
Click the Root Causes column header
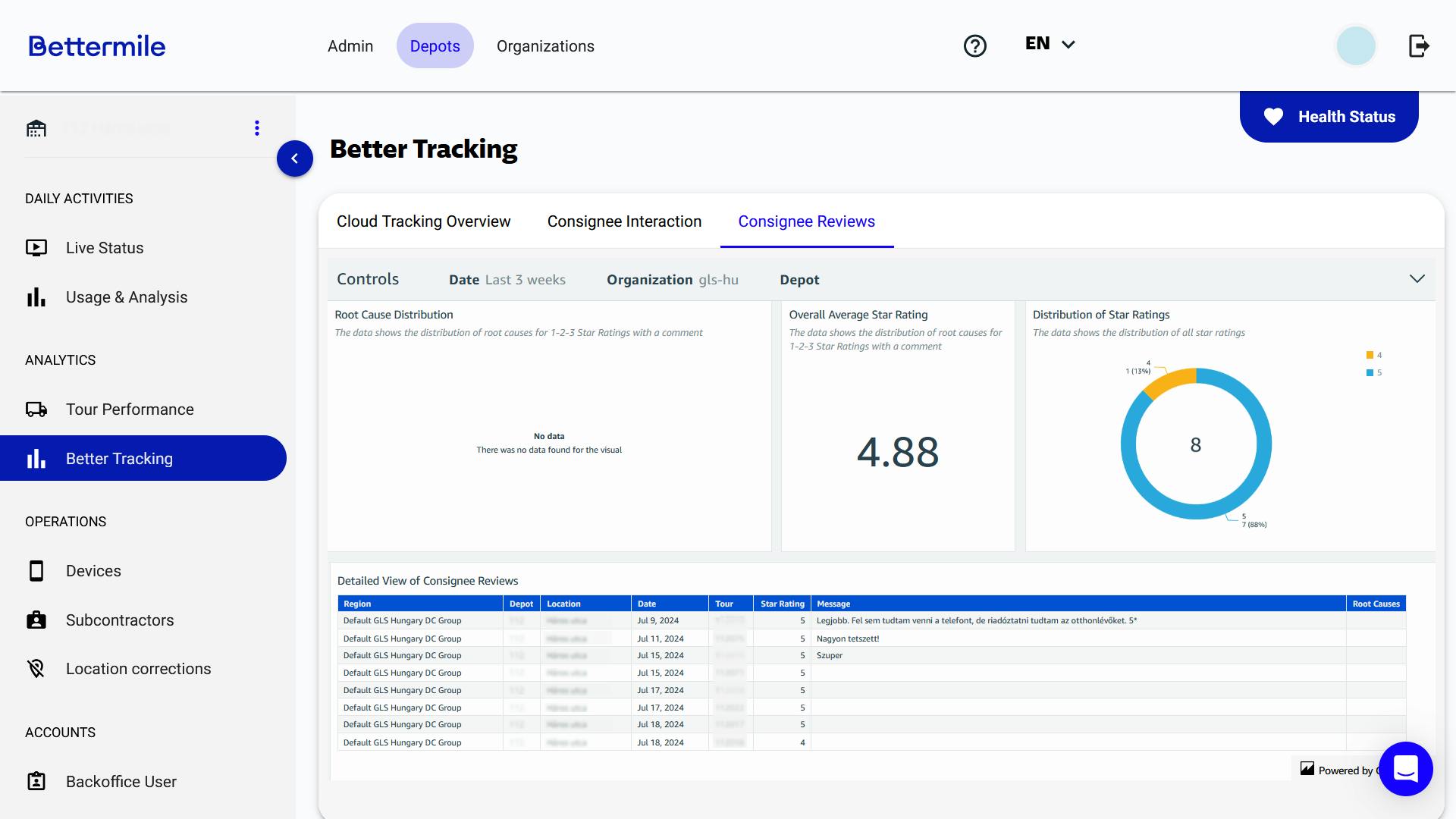coord(1376,604)
